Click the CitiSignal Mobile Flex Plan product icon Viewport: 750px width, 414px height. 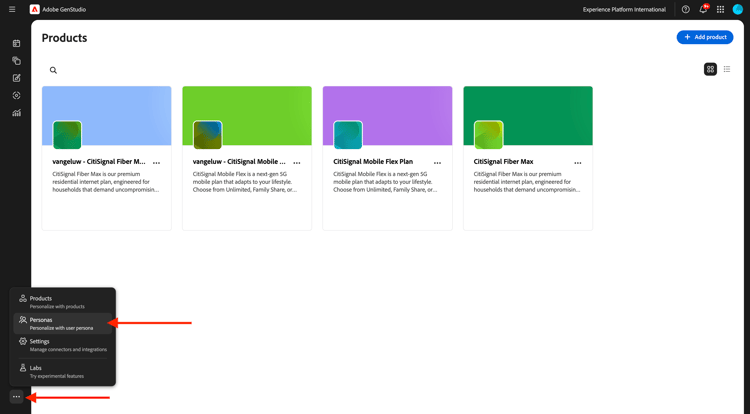point(348,135)
